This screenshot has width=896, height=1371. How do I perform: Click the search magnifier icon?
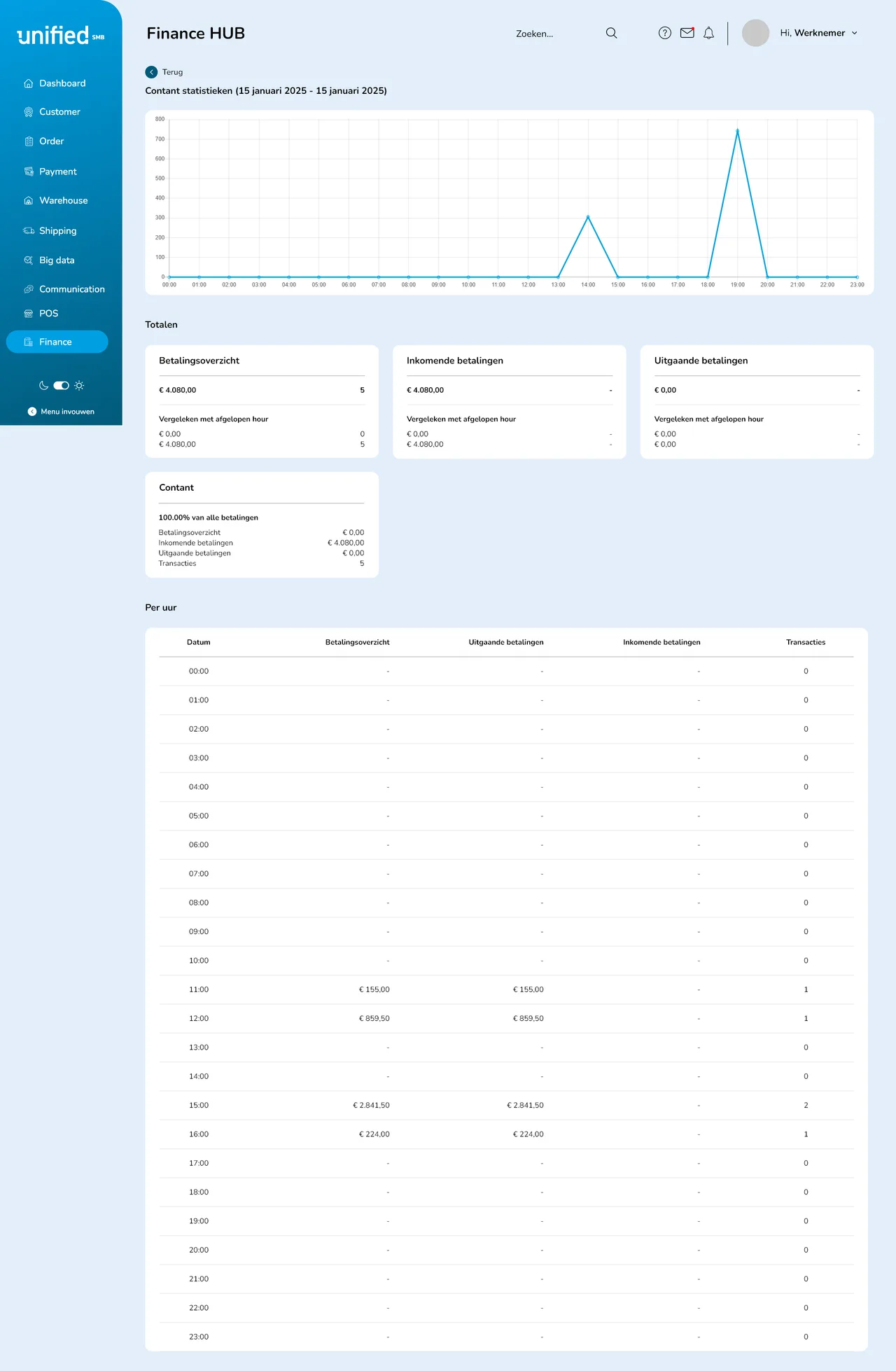coord(611,33)
